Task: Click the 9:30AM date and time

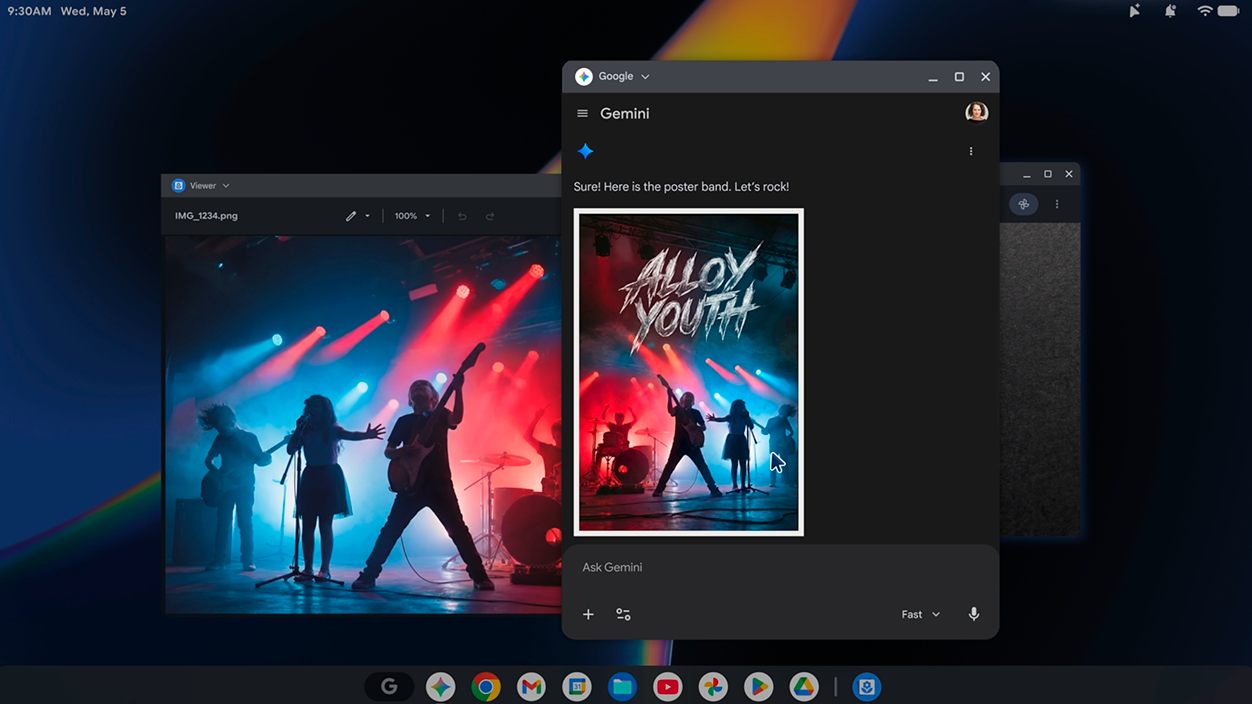Action: click(x=67, y=11)
